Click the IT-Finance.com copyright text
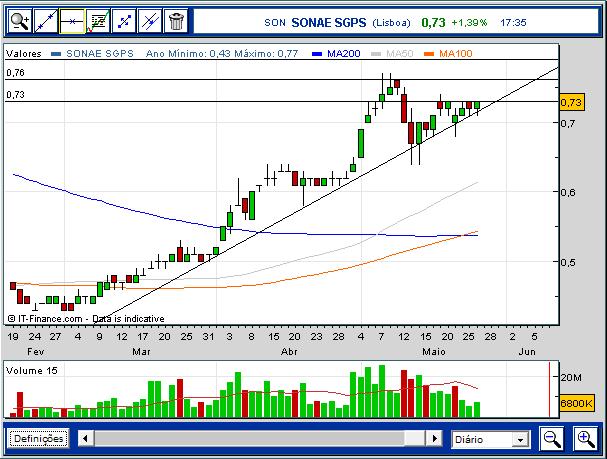This screenshot has height=459, width=607. click(86, 319)
